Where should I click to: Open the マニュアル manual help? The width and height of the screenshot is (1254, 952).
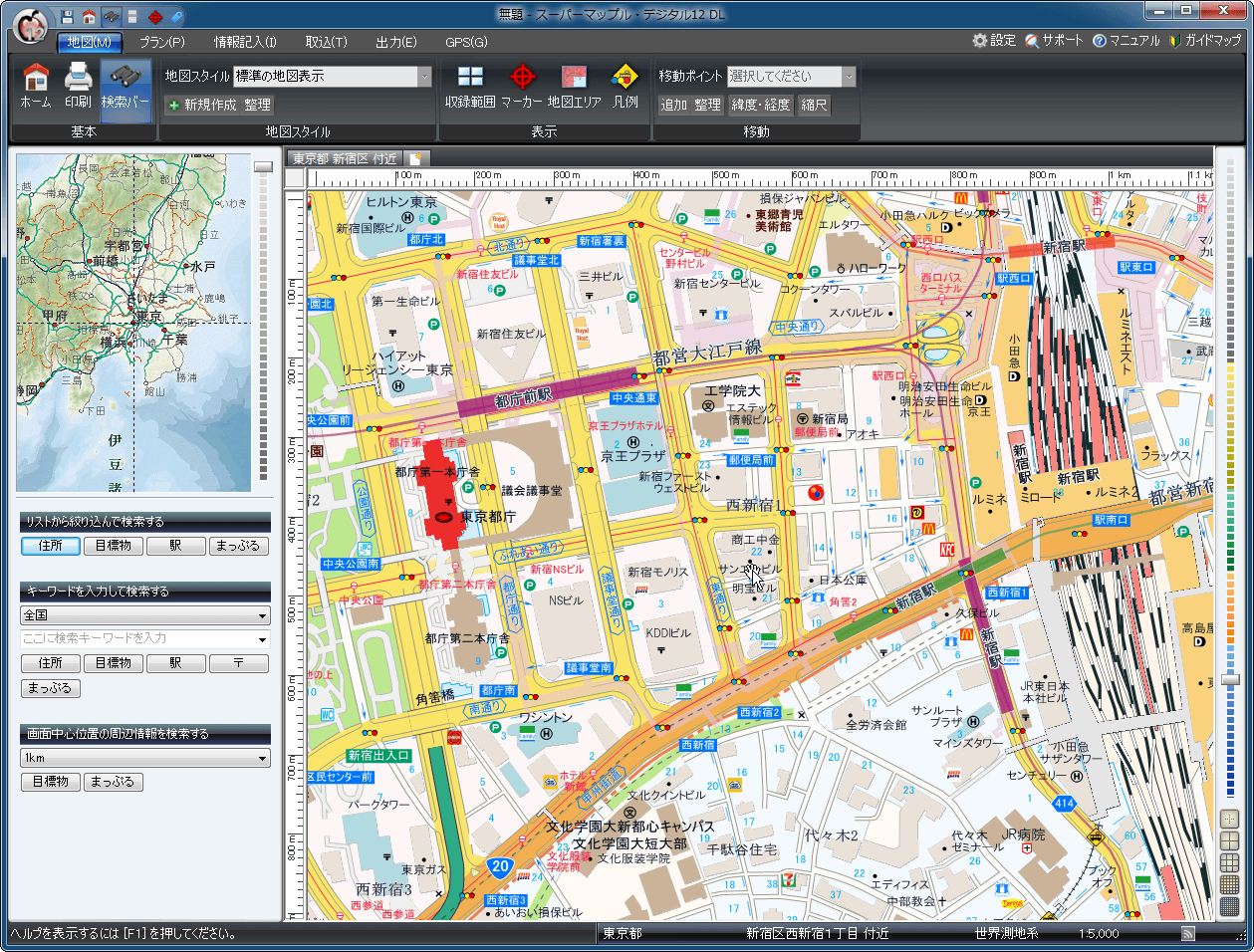click(x=1127, y=41)
